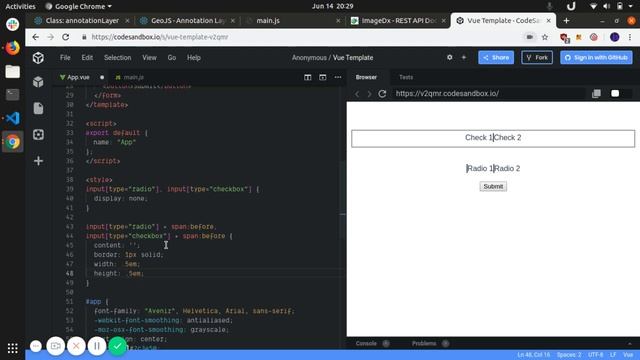Open the editor more options menu

tap(338, 77)
